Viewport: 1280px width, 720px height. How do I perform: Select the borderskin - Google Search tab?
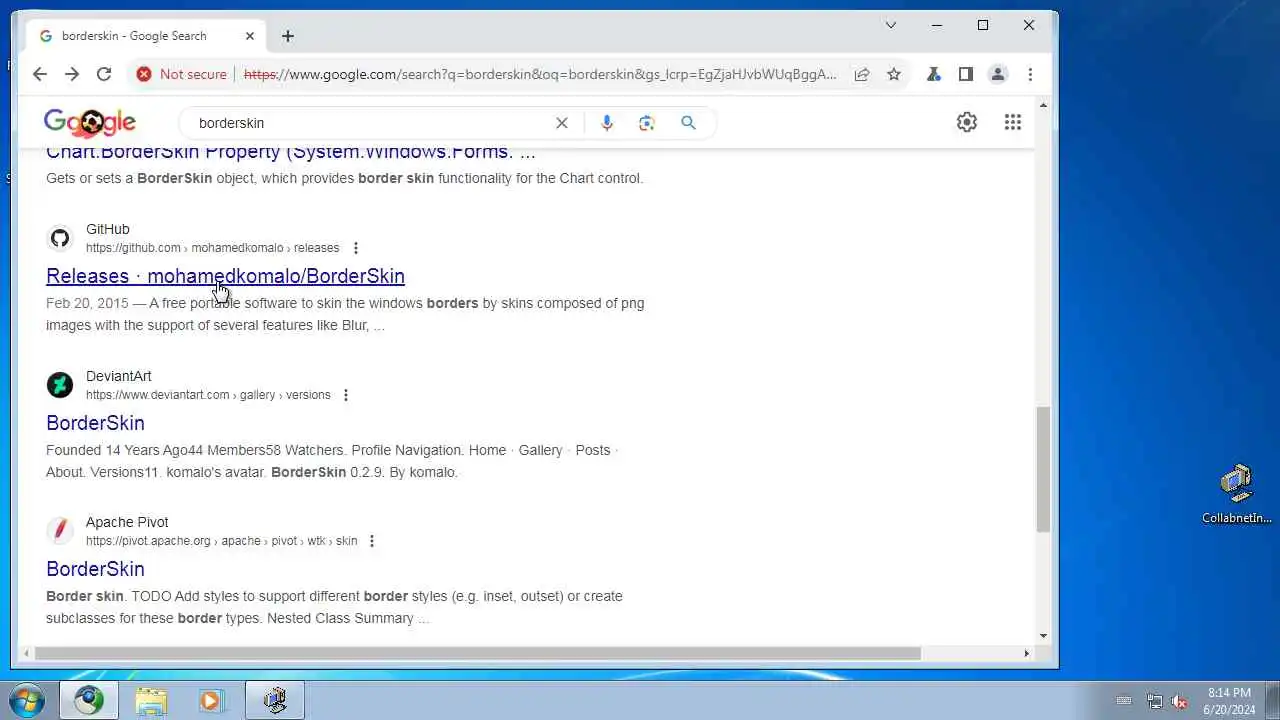[146, 36]
